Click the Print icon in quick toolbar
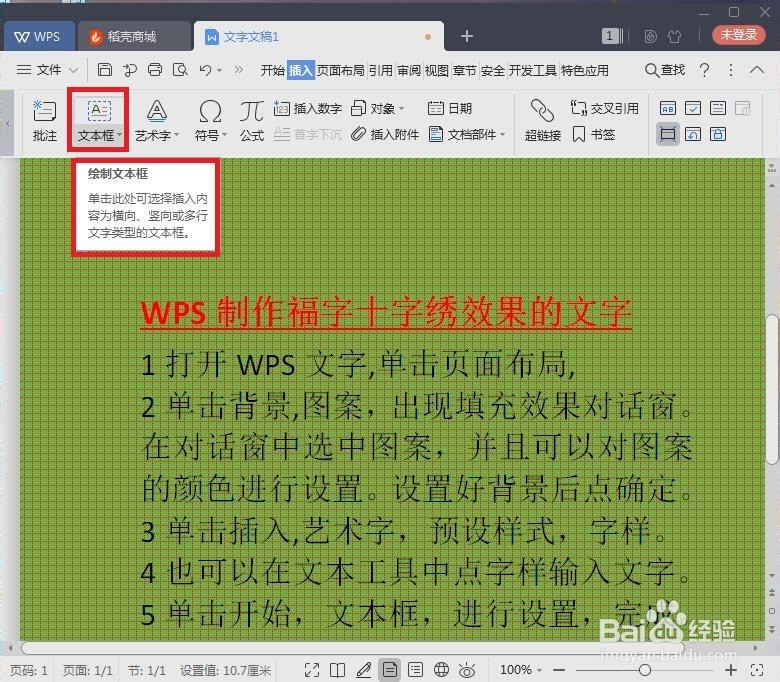 [x=155, y=70]
